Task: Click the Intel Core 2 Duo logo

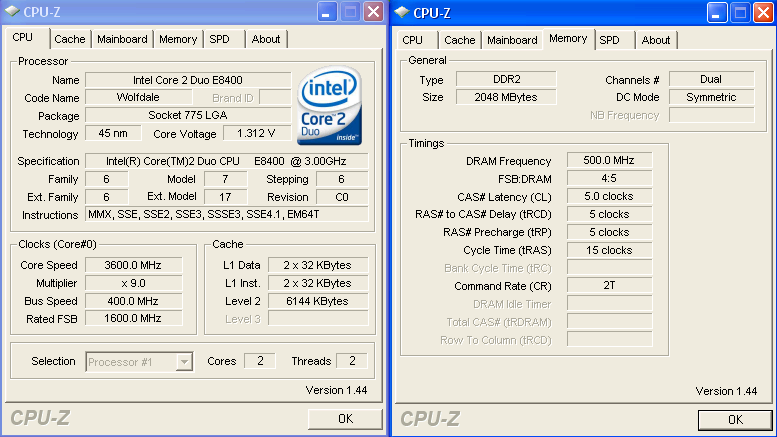Action: pyautogui.click(x=330, y=106)
